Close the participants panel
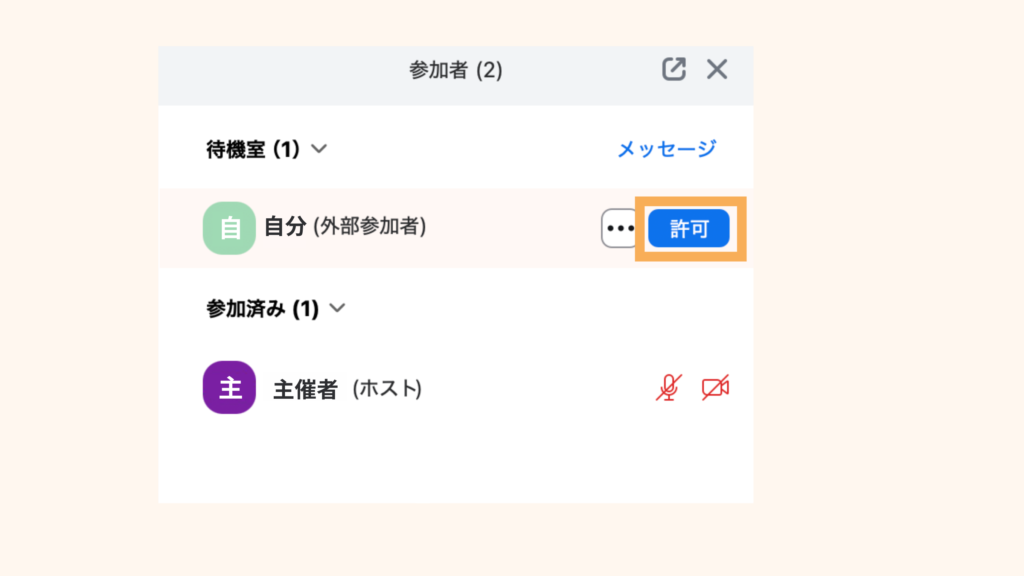 pyautogui.click(x=717, y=69)
